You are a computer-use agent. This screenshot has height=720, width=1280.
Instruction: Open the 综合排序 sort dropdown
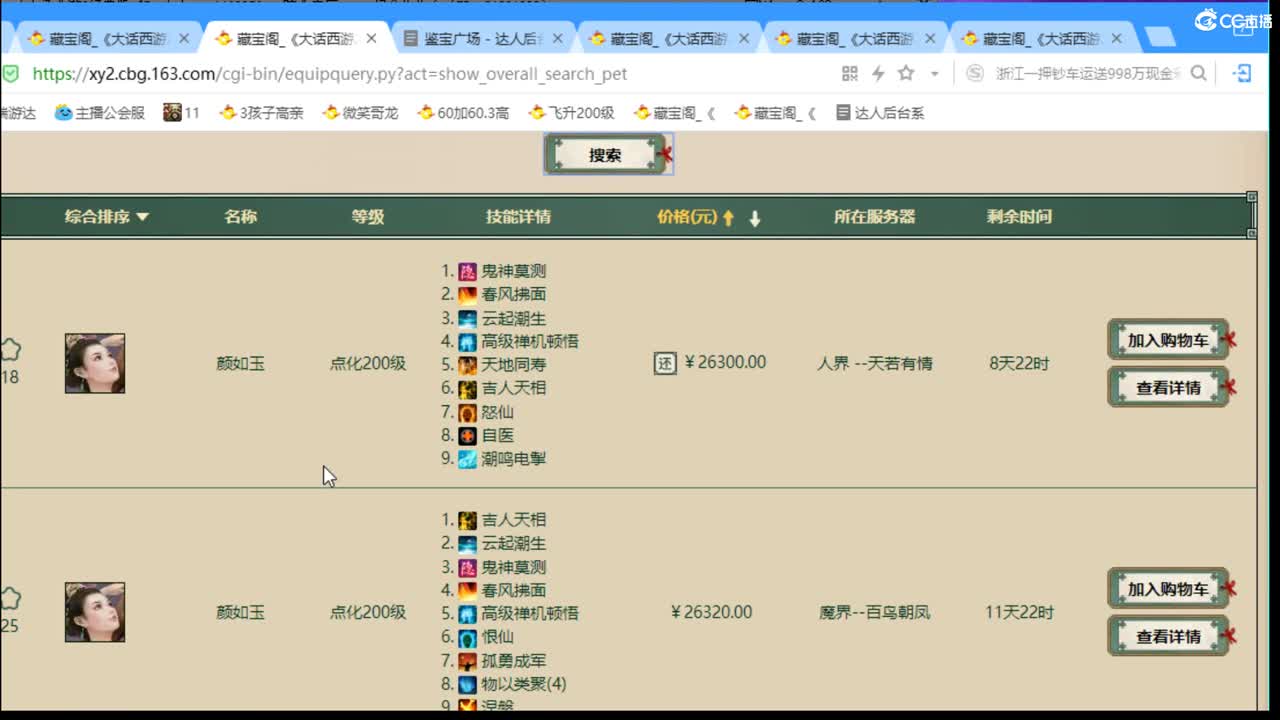[107, 216]
